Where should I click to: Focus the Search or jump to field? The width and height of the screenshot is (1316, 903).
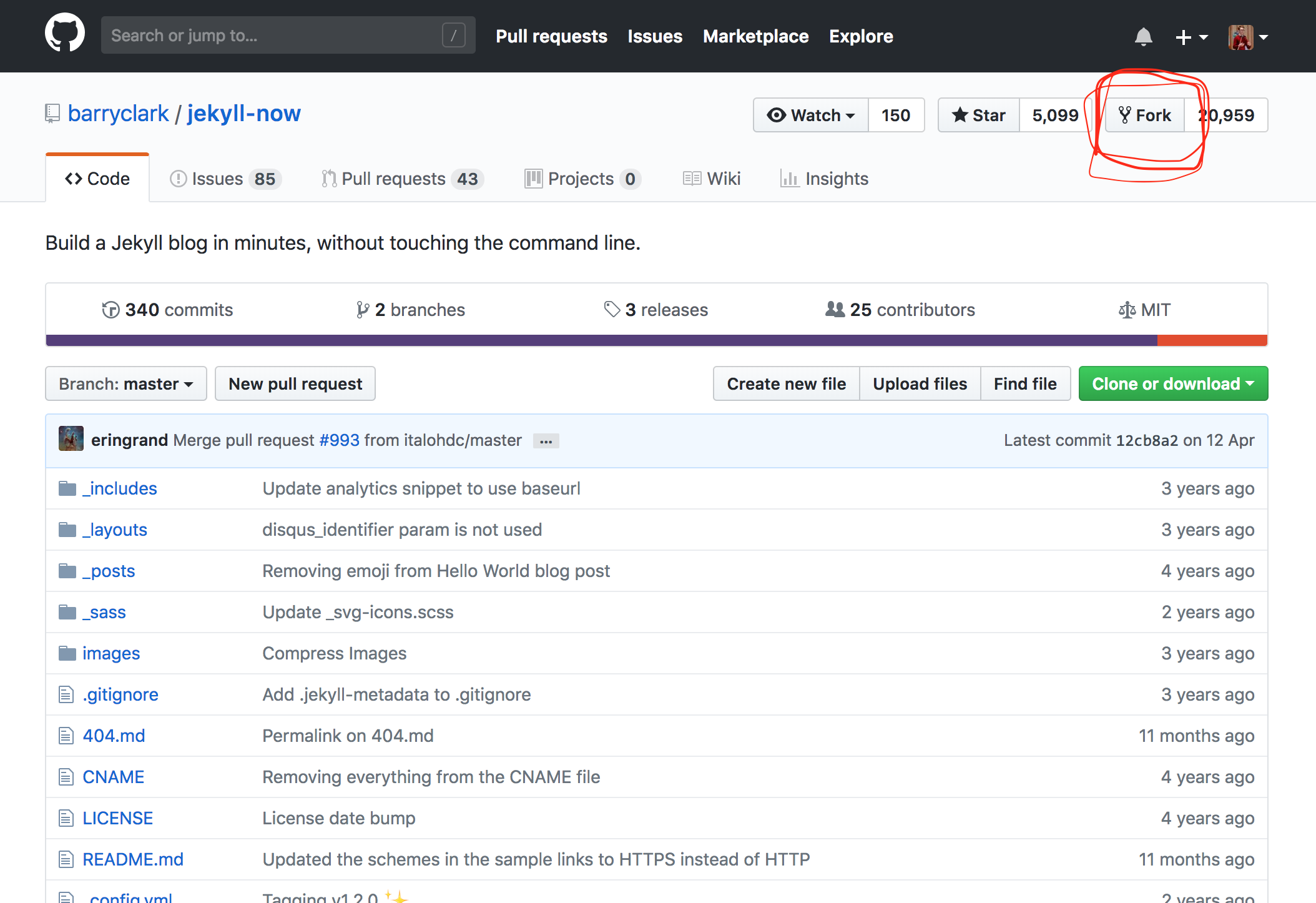(288, 35)
